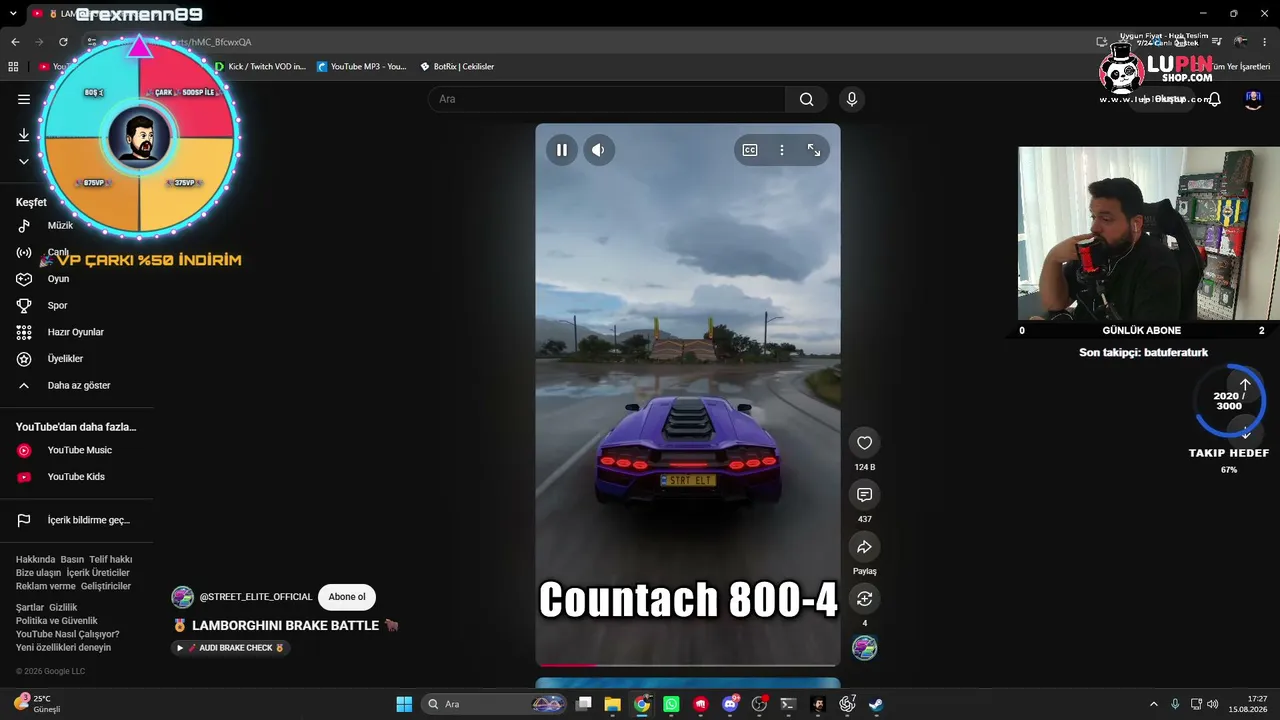The height and width of the screenshot is (720, 1280).
Task: Open the browser three-dot menu
Action: point(1263,42)
